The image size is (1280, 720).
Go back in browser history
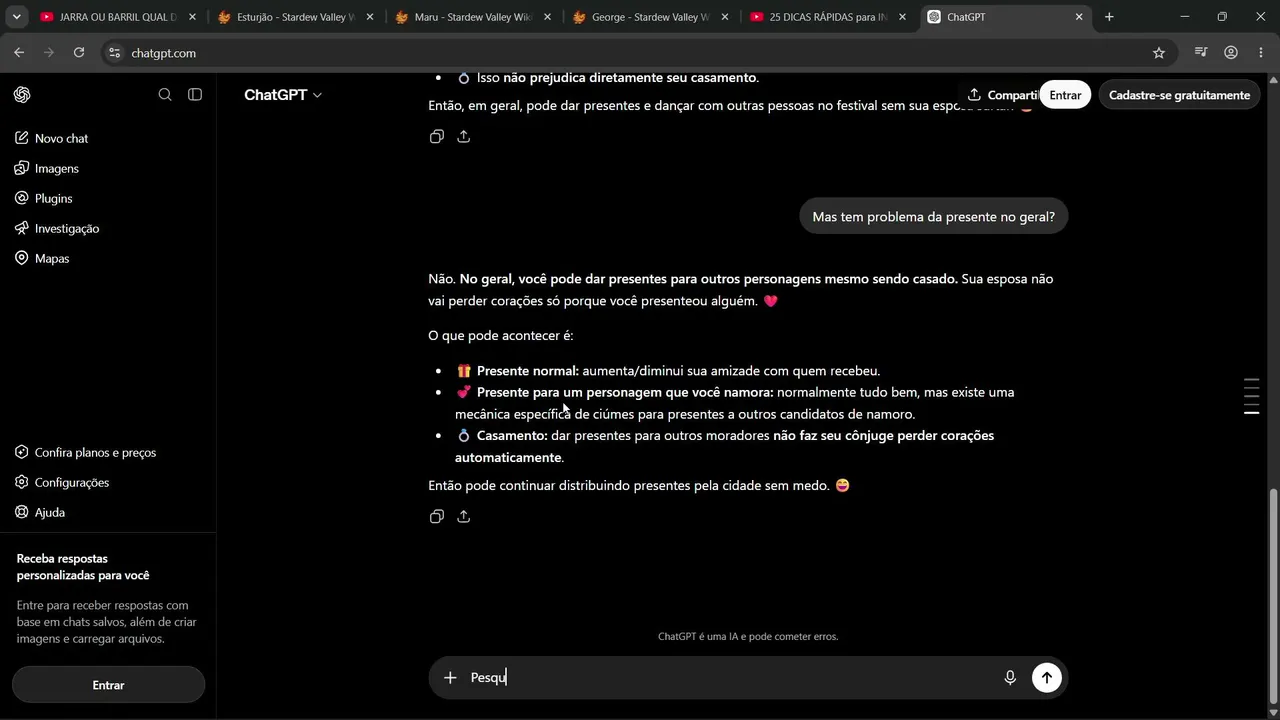coord(19,53)
